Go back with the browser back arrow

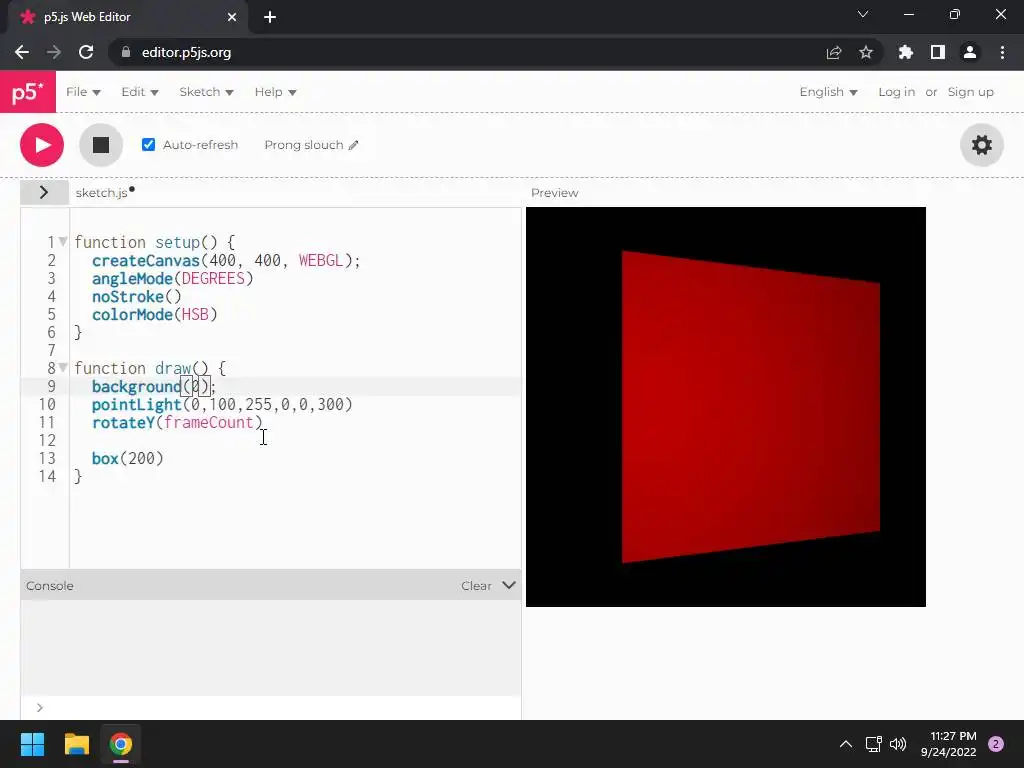tap(22, 52)
